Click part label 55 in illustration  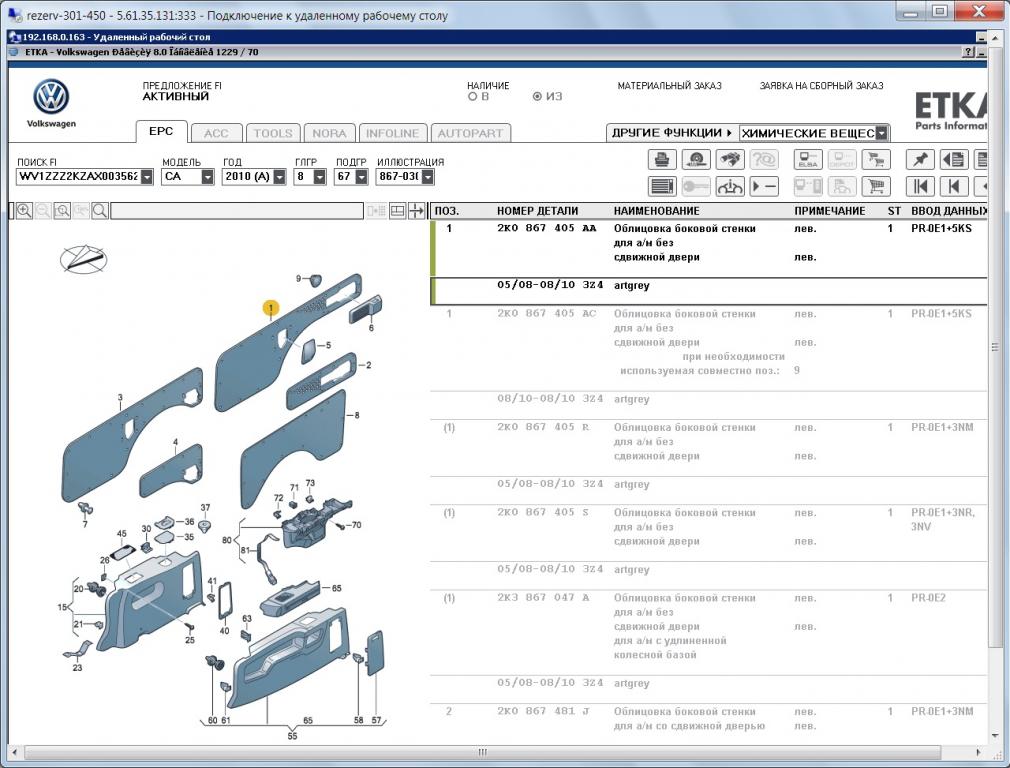[x=292, y=736]
